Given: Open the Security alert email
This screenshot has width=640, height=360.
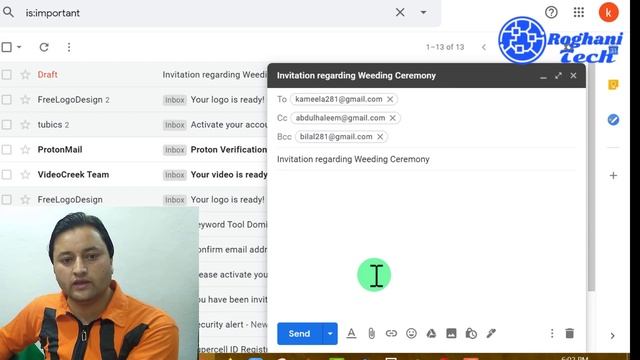Looking at the screenshot, I should tap(233, 324).
